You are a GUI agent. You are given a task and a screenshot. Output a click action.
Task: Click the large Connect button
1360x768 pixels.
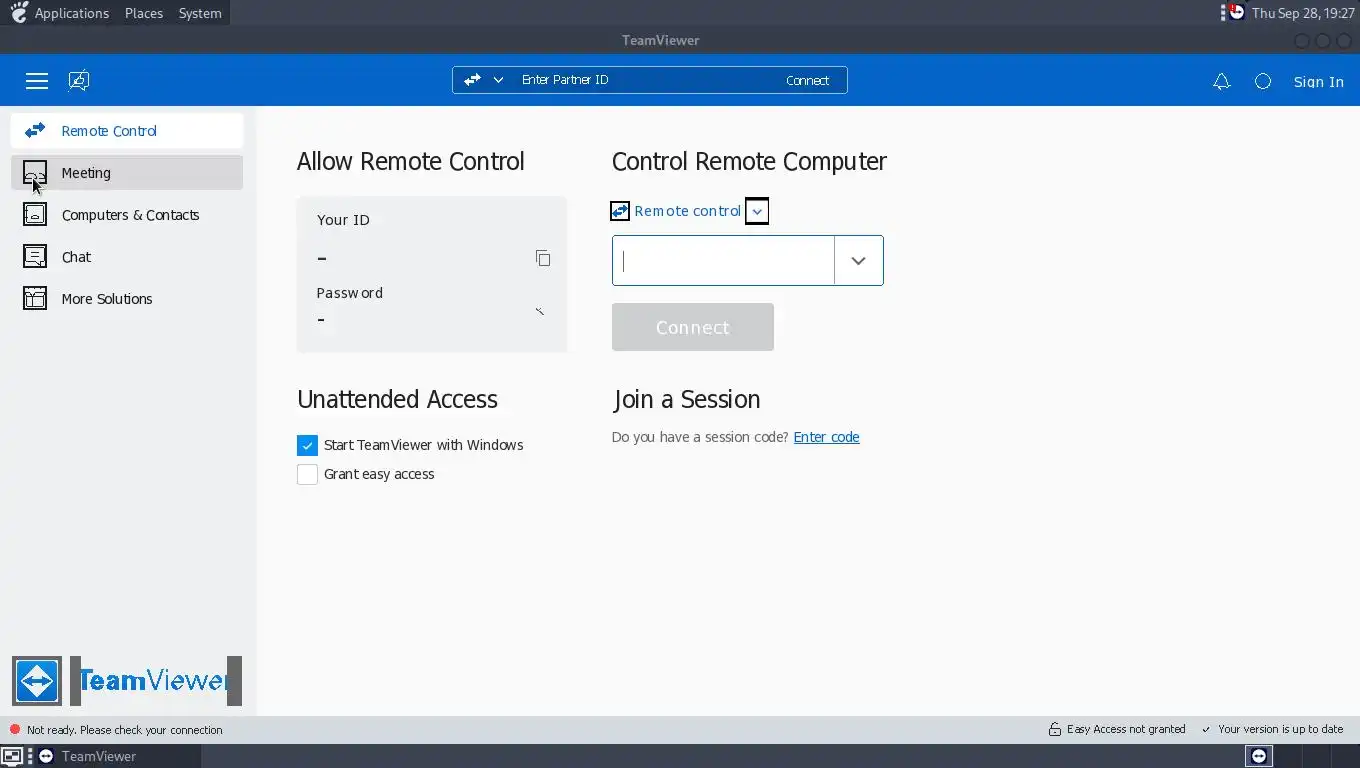(x=693, y=327)
